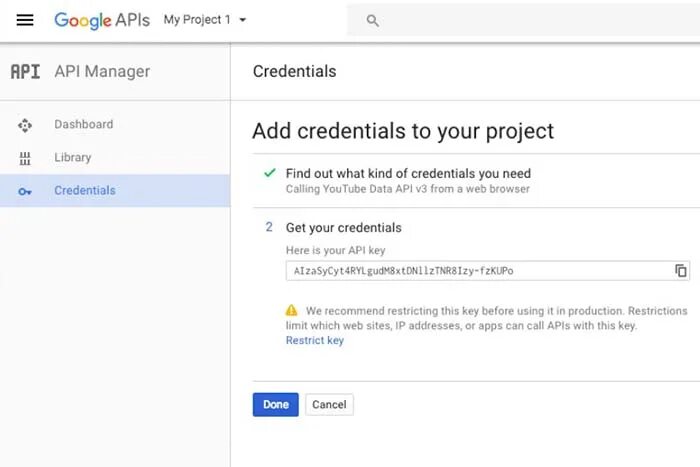Click the Credentials key icon
The image size is (700, 467).
point(25,191)
